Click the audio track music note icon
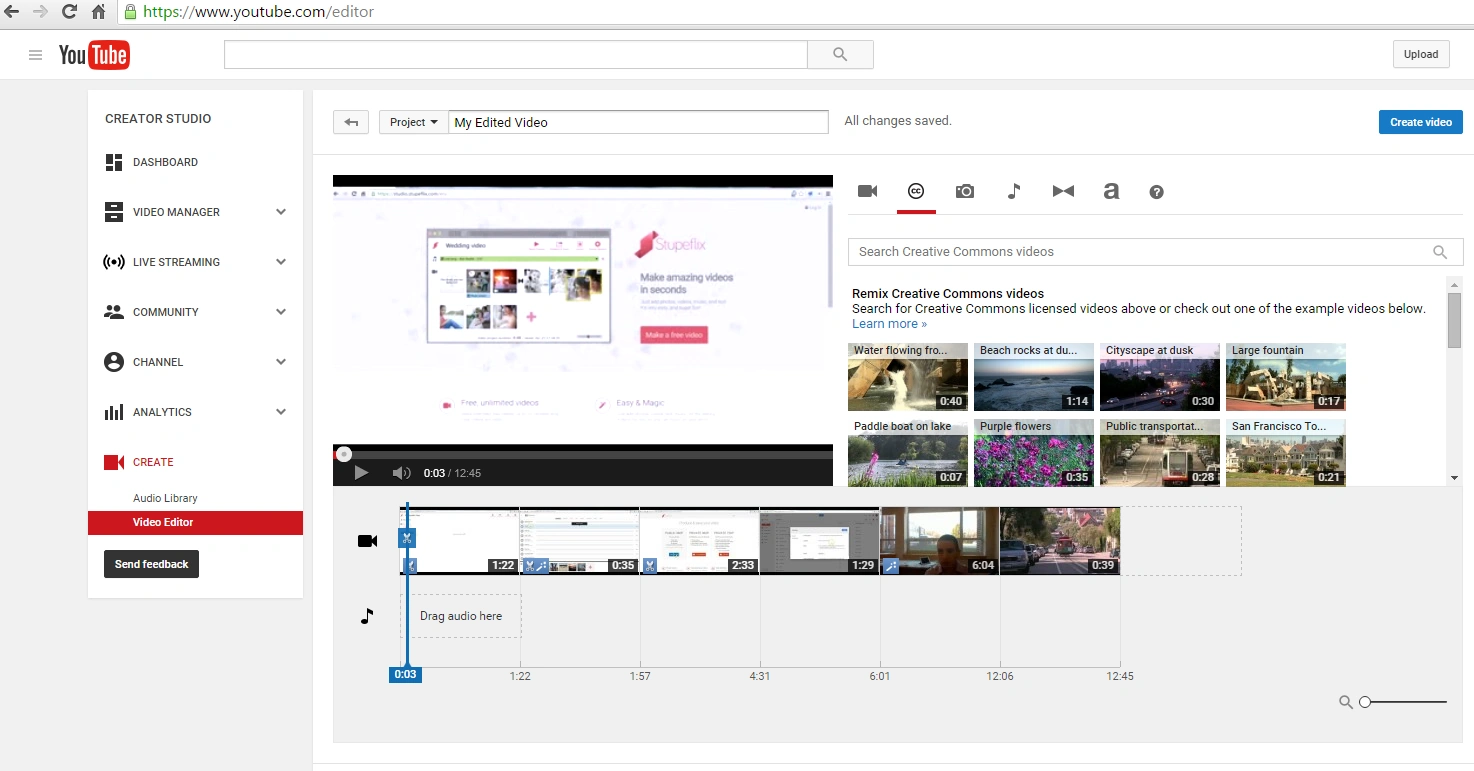Image resolution: width=1474 pixels, height=771 pixels. 367,616
